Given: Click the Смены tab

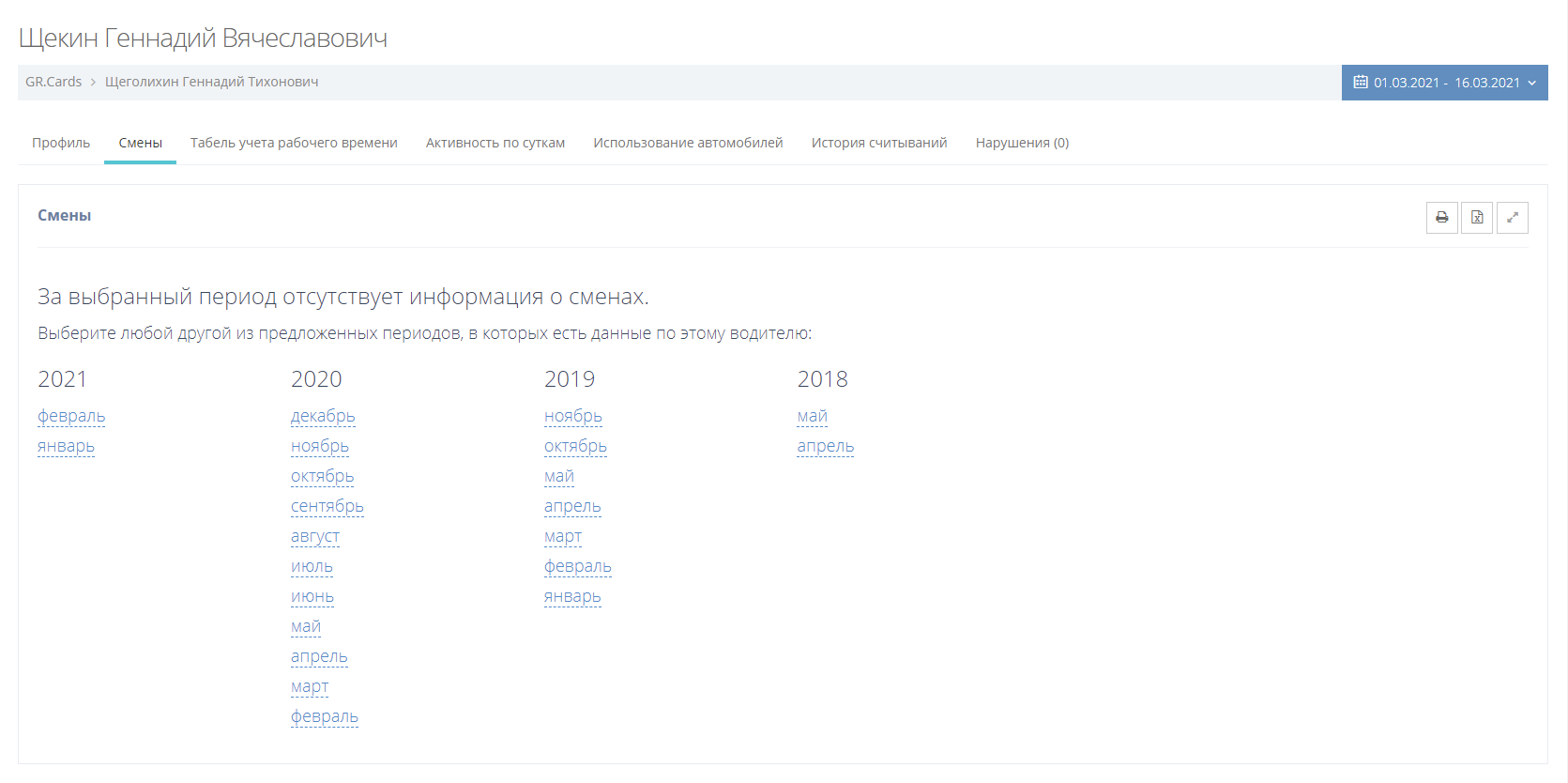Looking at the screenshot, I should click(x=141, y=143).
